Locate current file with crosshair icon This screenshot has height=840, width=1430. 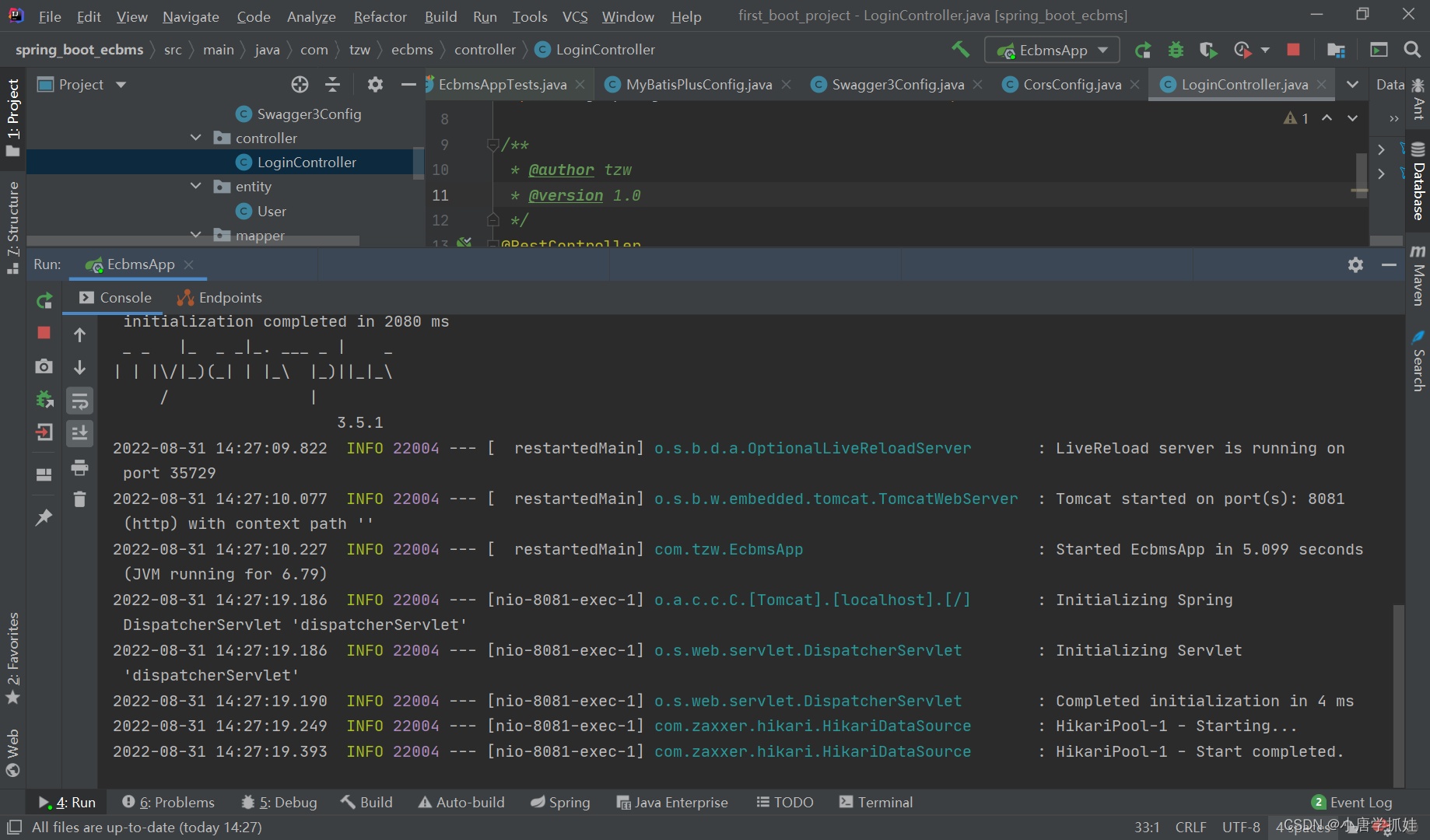(x=300, y=84)
